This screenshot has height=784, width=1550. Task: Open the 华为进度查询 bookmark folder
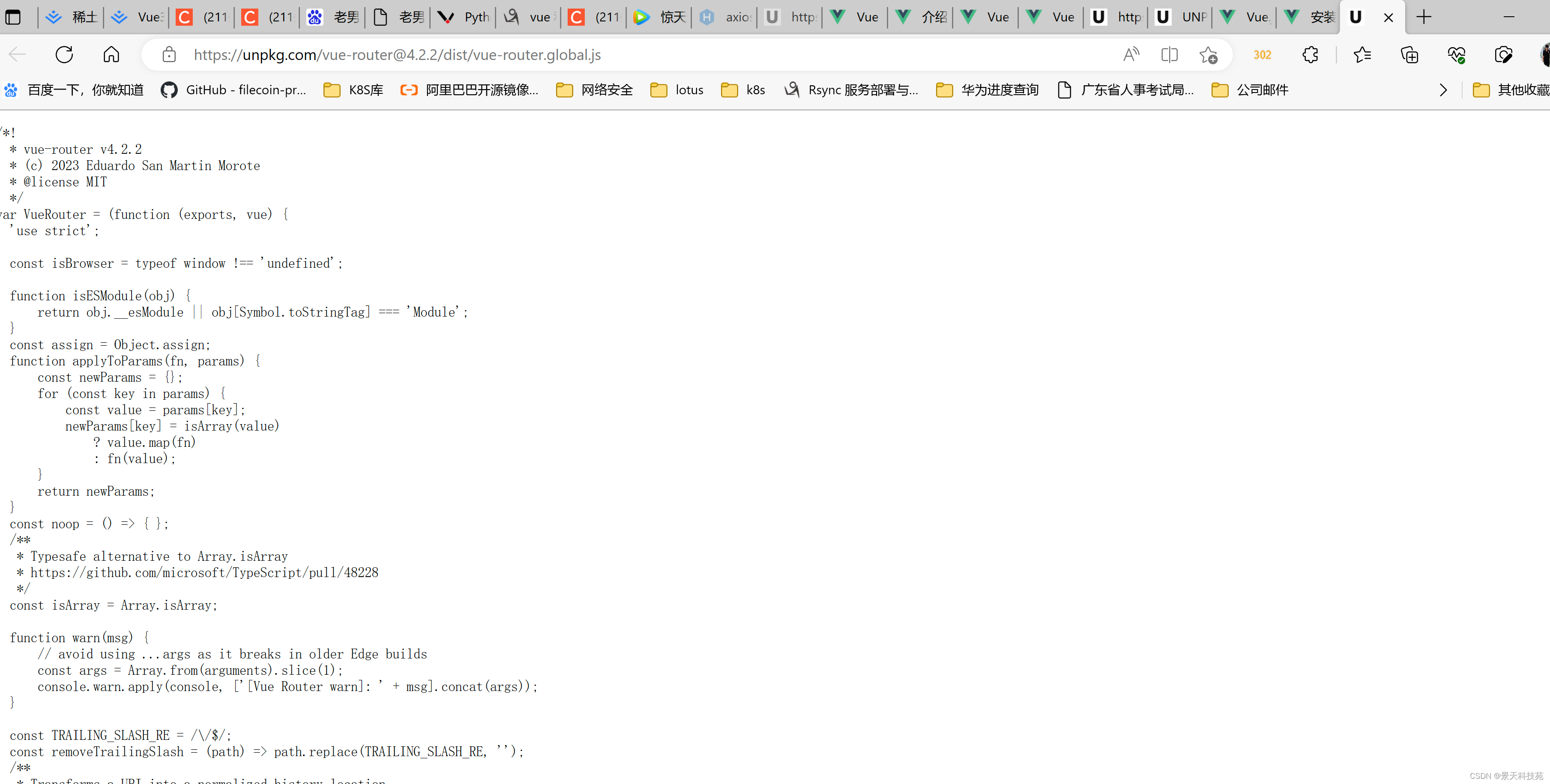tap(987, 90)
